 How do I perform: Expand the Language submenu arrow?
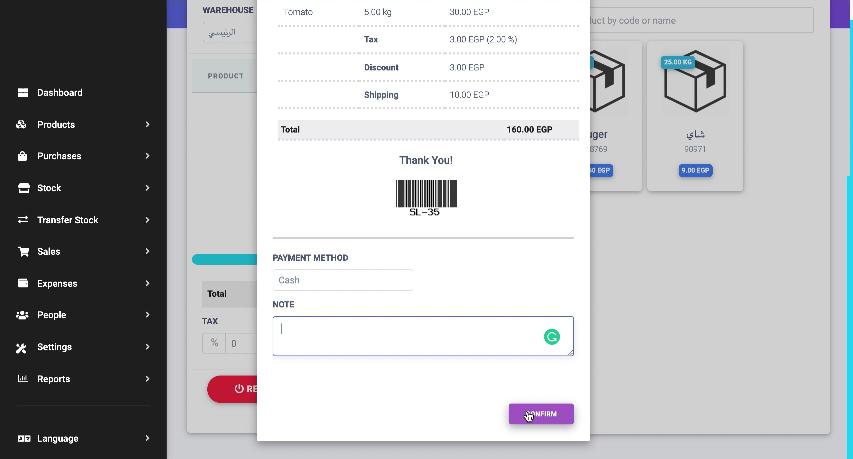(x=147, y=438)
